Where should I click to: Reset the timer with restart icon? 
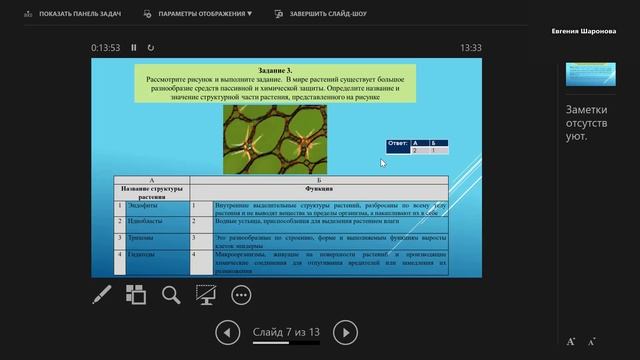pos(151,48)
